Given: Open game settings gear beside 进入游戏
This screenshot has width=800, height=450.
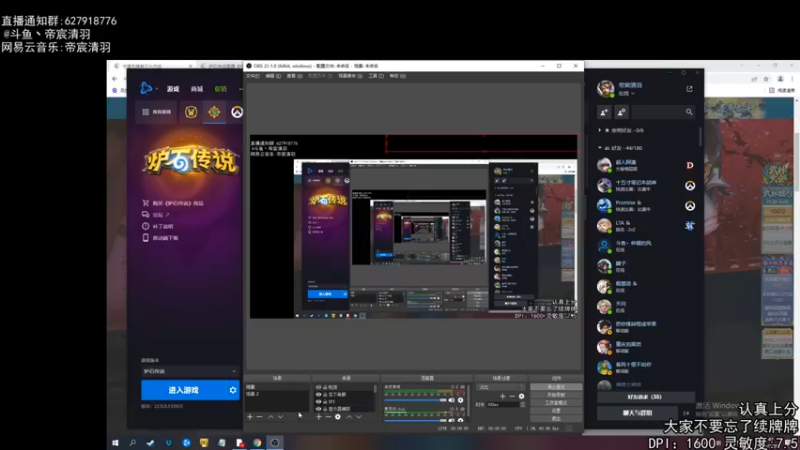Looking at the screenshot, I should click(233, 390).
